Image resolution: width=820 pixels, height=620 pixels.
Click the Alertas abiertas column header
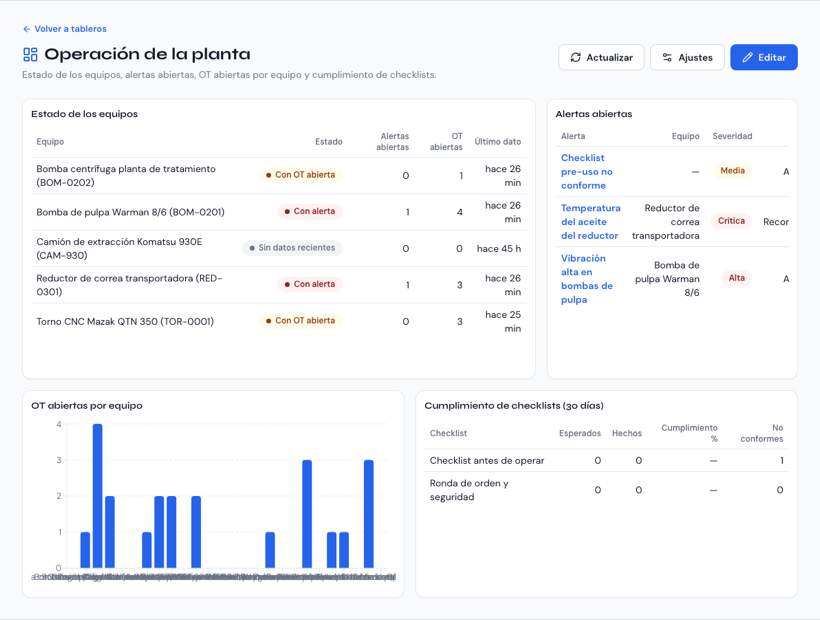[x=392, y=142]
